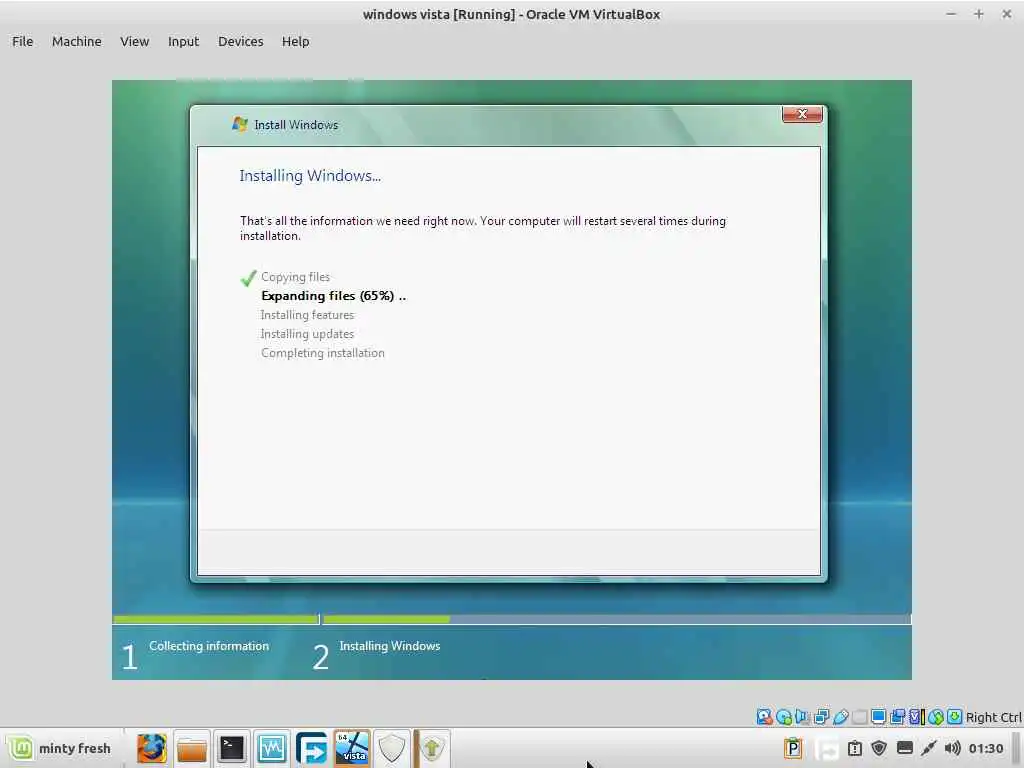
Task: Open the View menu
Action: pyautogui.click(x=135, y=41)
